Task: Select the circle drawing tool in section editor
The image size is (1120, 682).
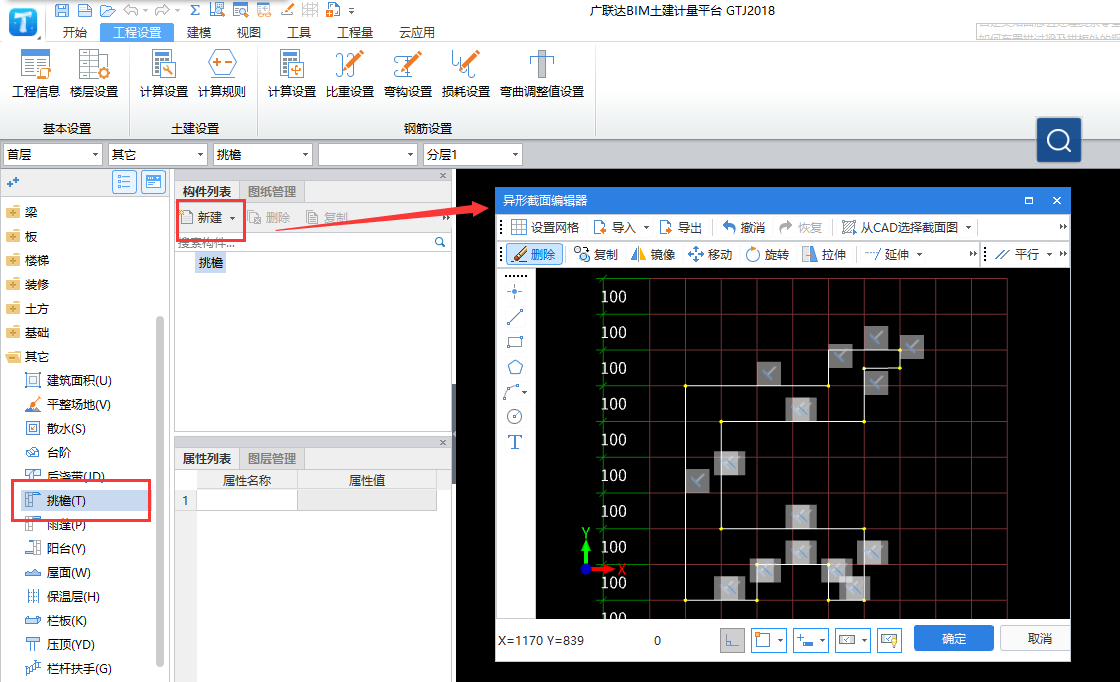Action: tap(514, 416)
